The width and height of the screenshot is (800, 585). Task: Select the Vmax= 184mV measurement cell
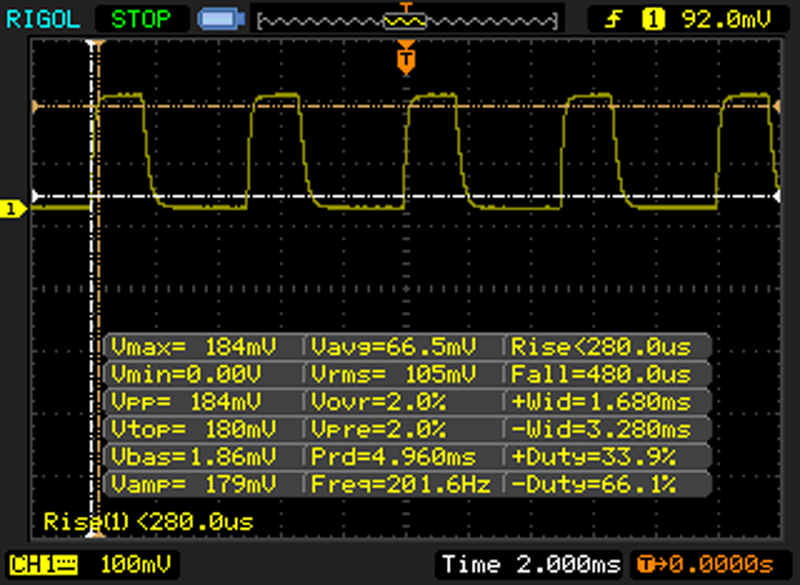point(203,347)
